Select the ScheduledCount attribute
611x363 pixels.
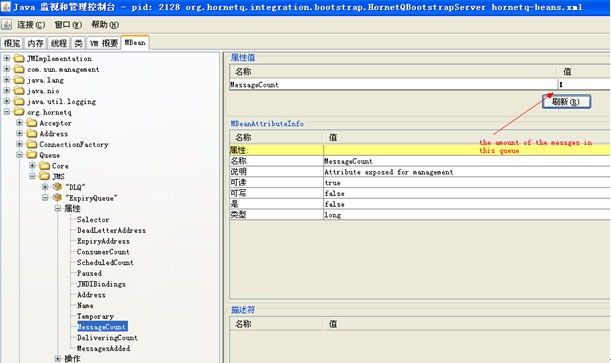coord(105,263)
